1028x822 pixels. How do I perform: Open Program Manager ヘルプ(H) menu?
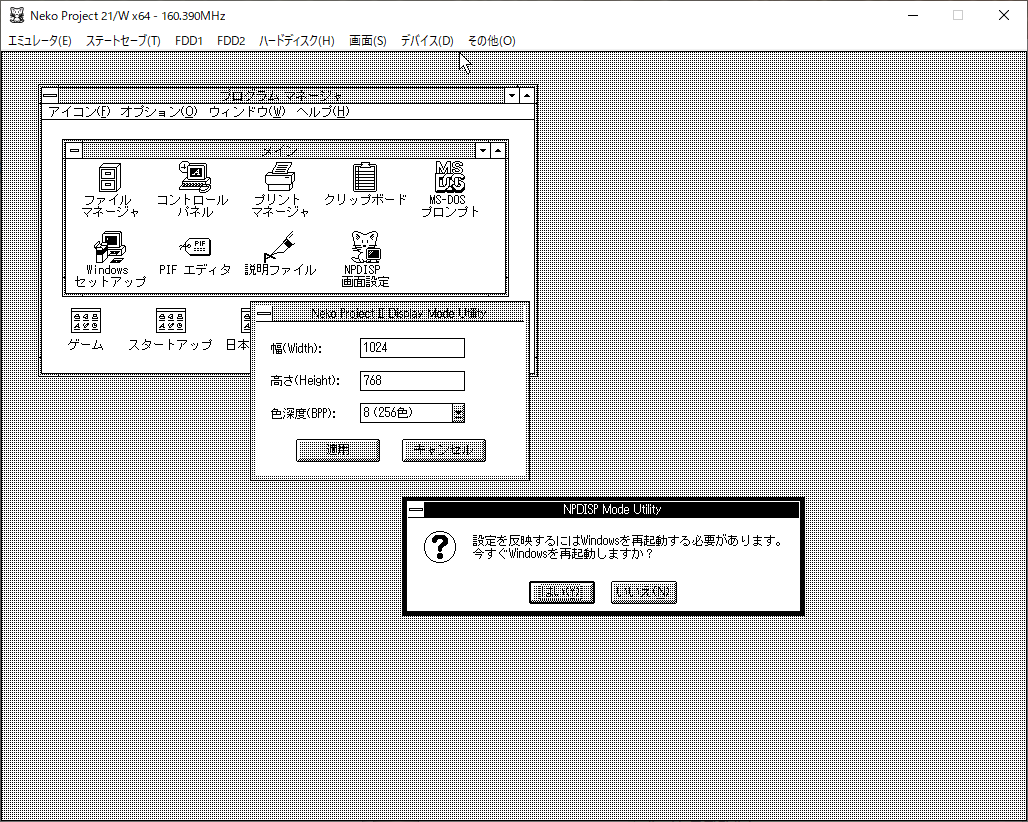click(x=323, y=111)
